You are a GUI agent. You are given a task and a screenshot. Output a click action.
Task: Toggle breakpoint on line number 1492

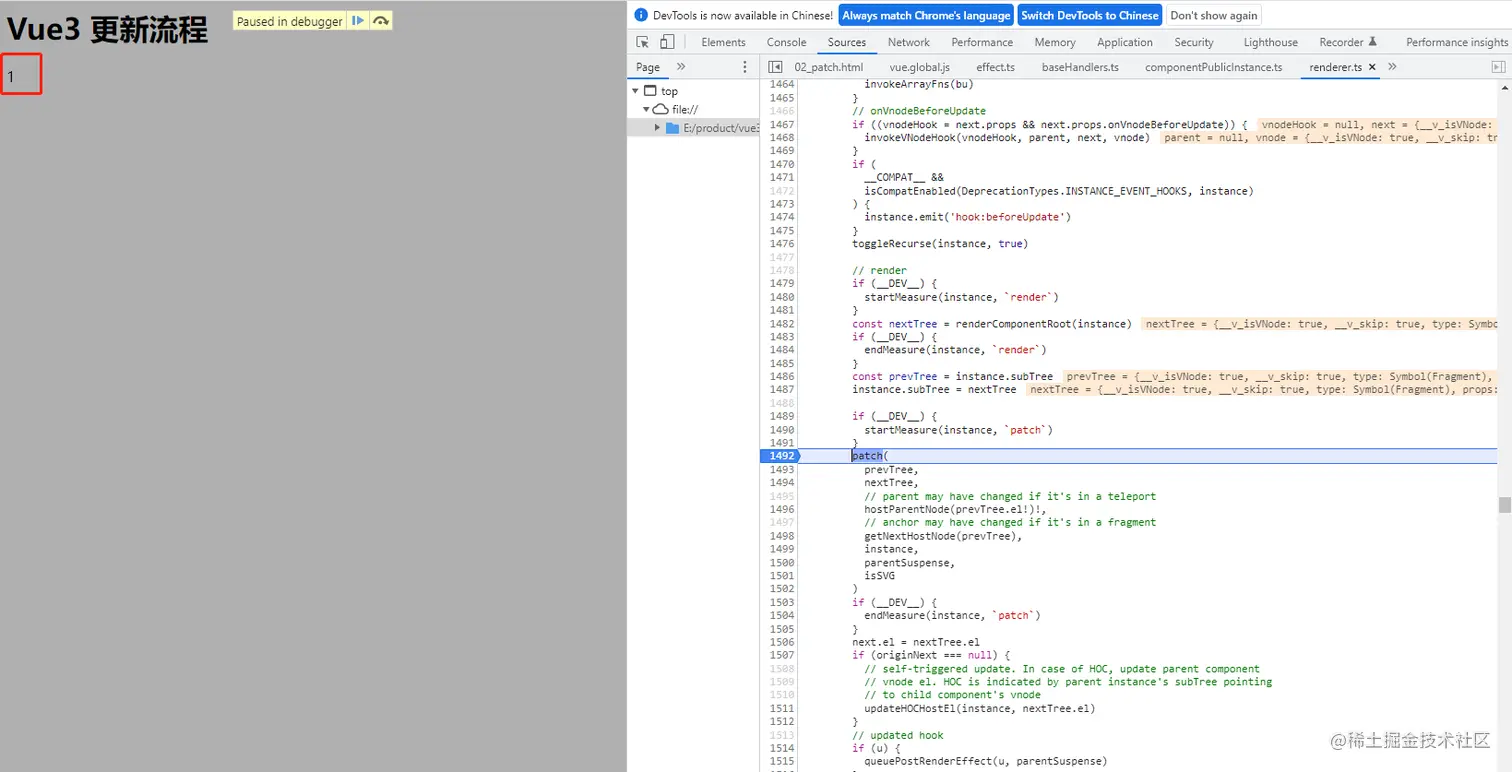781,456
